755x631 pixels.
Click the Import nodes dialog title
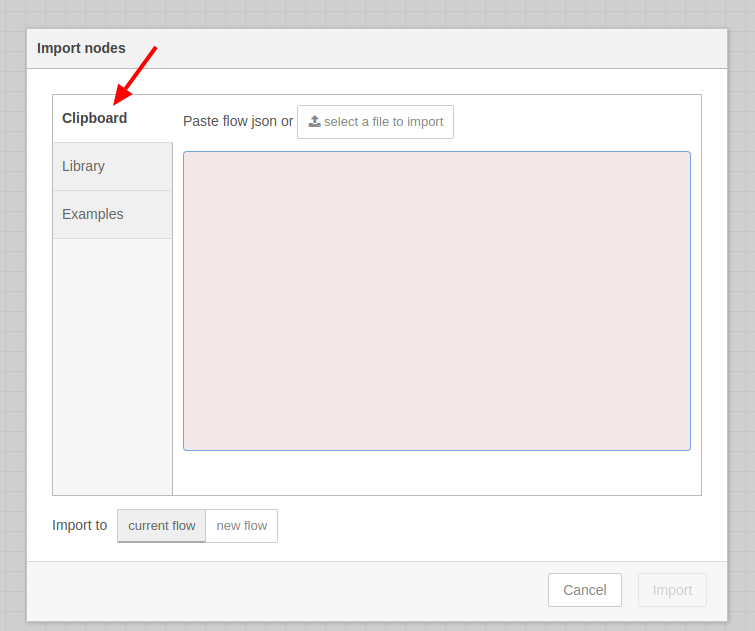(81, 48)
